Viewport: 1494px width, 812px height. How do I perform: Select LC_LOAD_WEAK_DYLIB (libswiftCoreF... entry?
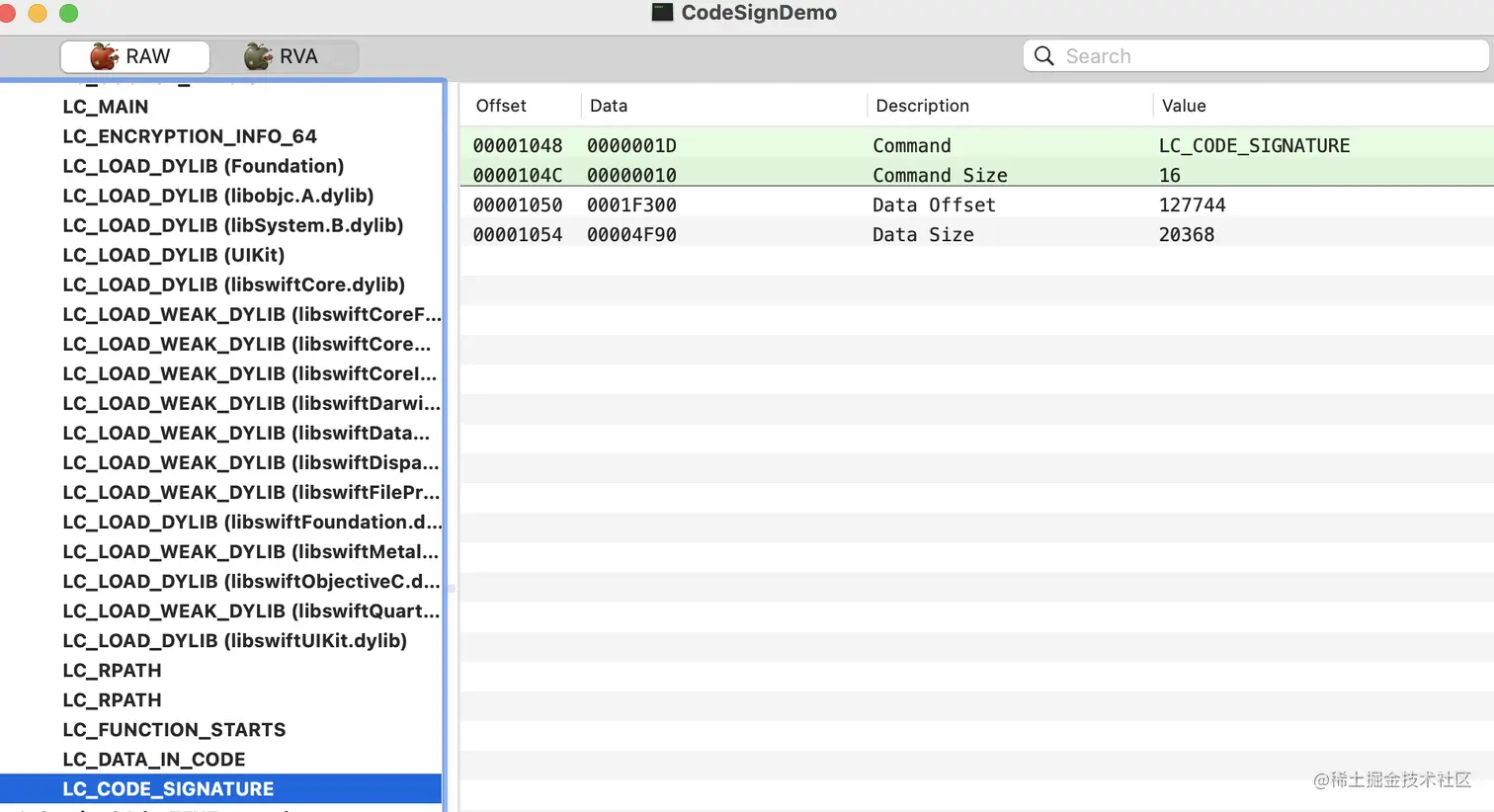(x=252, y=314)
